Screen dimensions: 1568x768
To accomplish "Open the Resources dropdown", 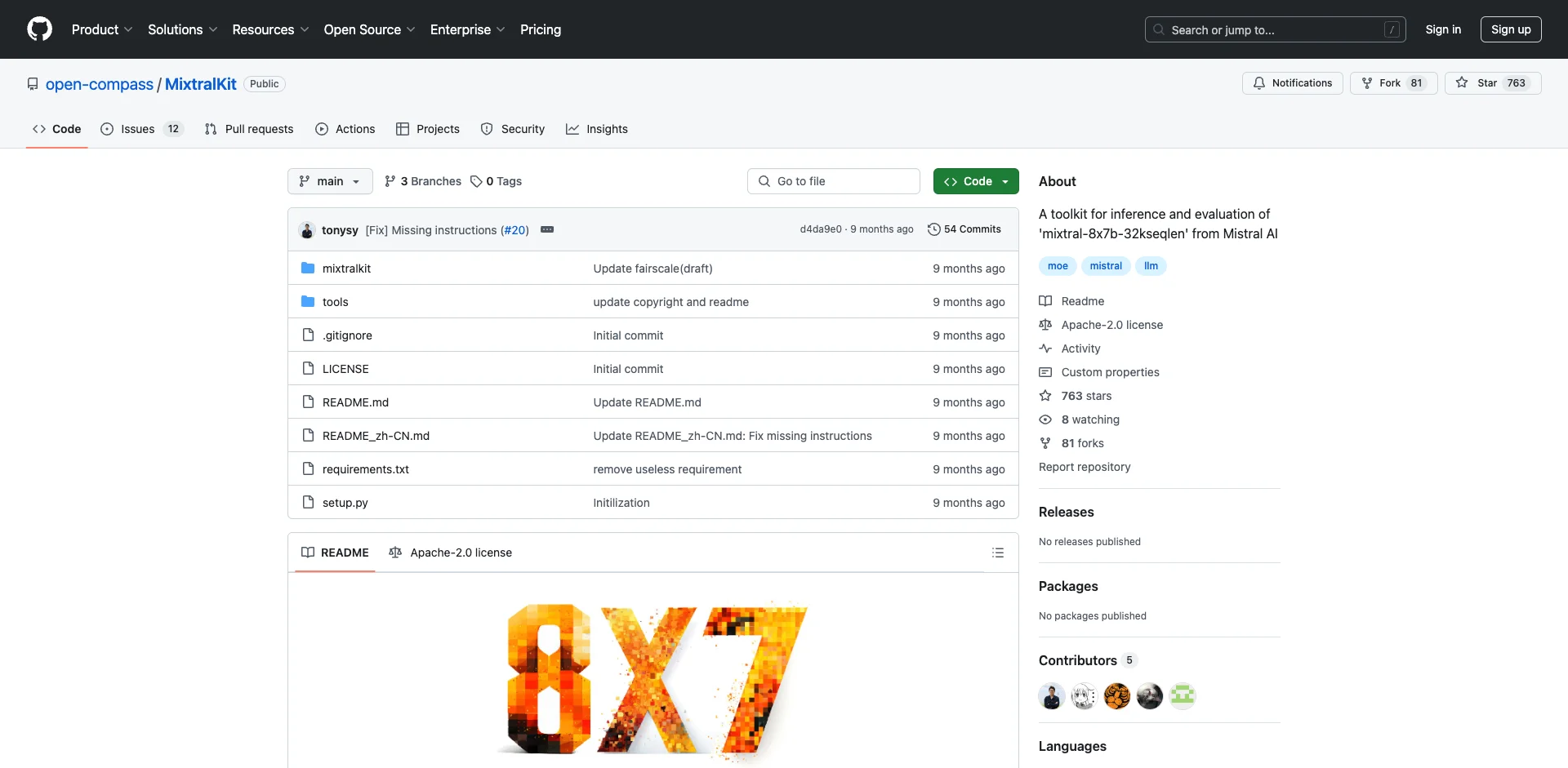I will point(270,29).
